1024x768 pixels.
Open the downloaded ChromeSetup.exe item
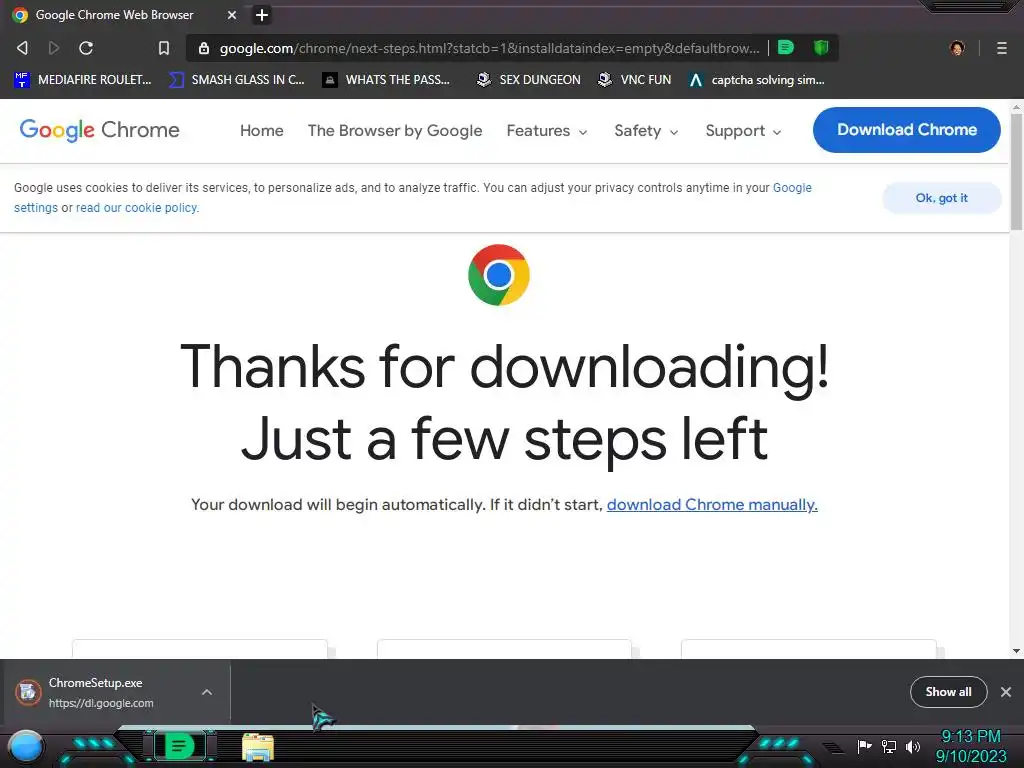tap(101, 692)
